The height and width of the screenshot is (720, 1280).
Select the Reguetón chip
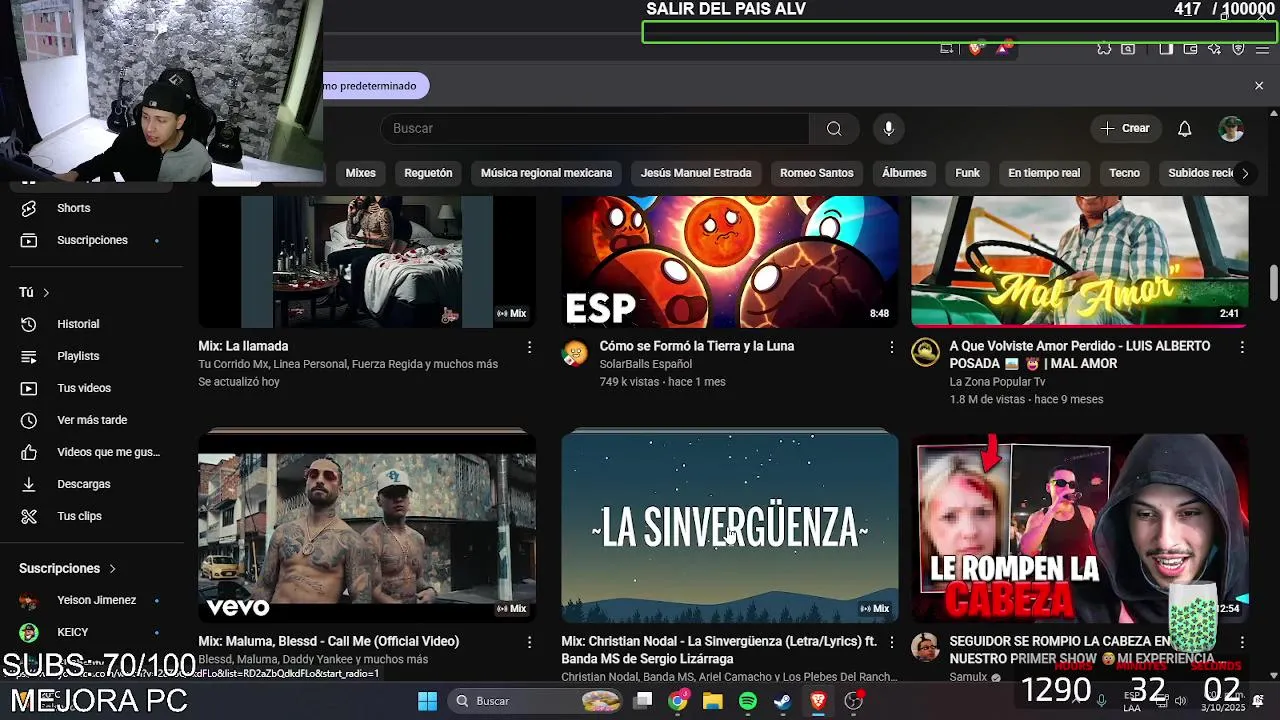point(428,173)
